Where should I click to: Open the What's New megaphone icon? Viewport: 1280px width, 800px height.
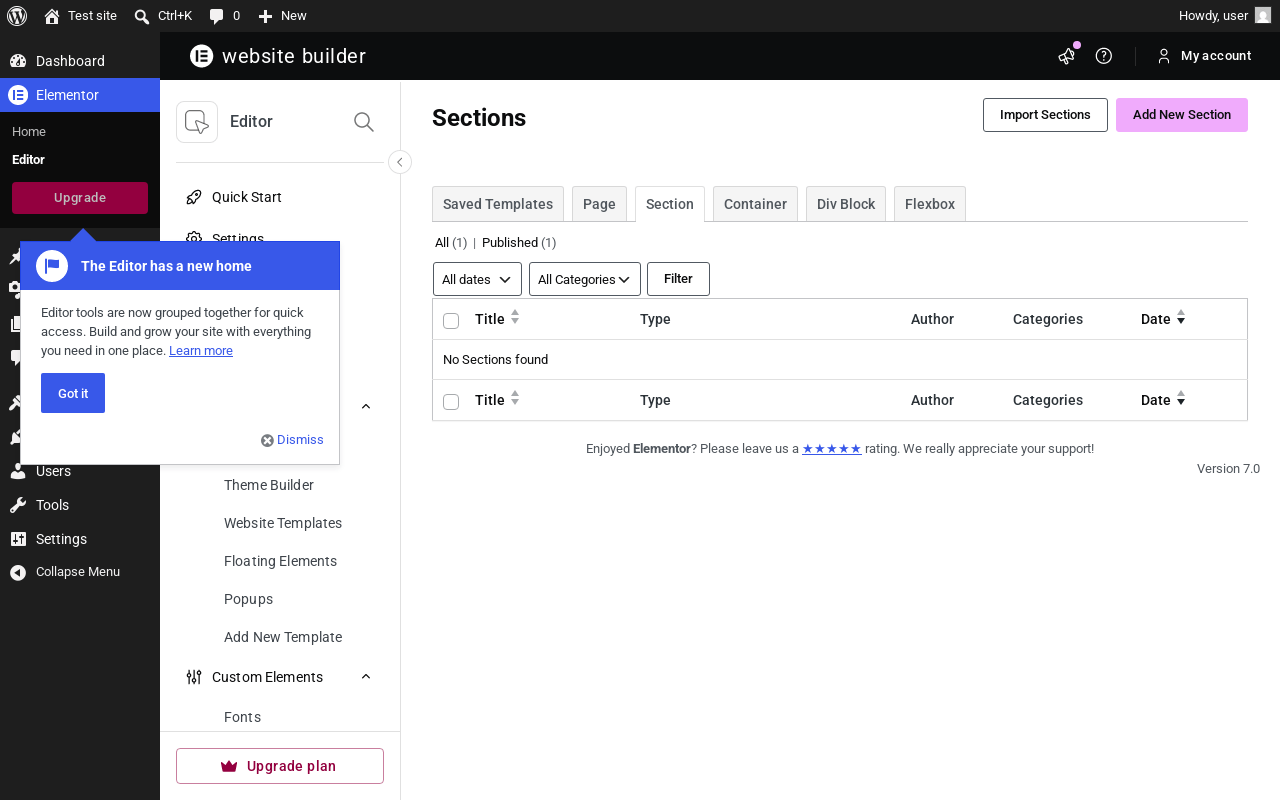[x=1067, y=56]
